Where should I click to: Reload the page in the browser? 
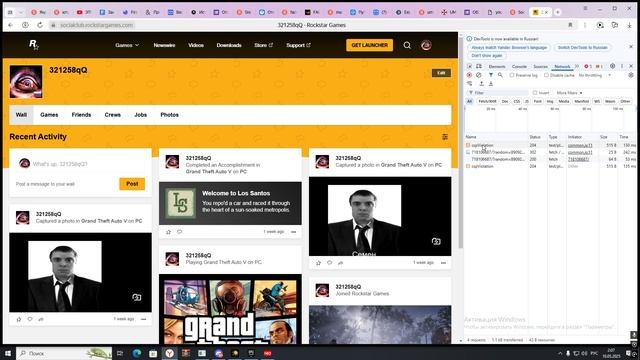40,25
